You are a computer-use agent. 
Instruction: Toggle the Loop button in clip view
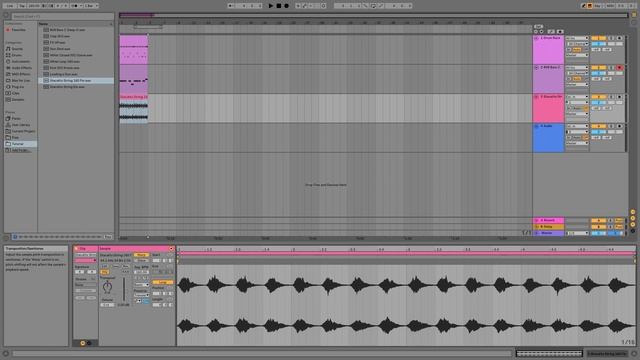tap(162, 282)
